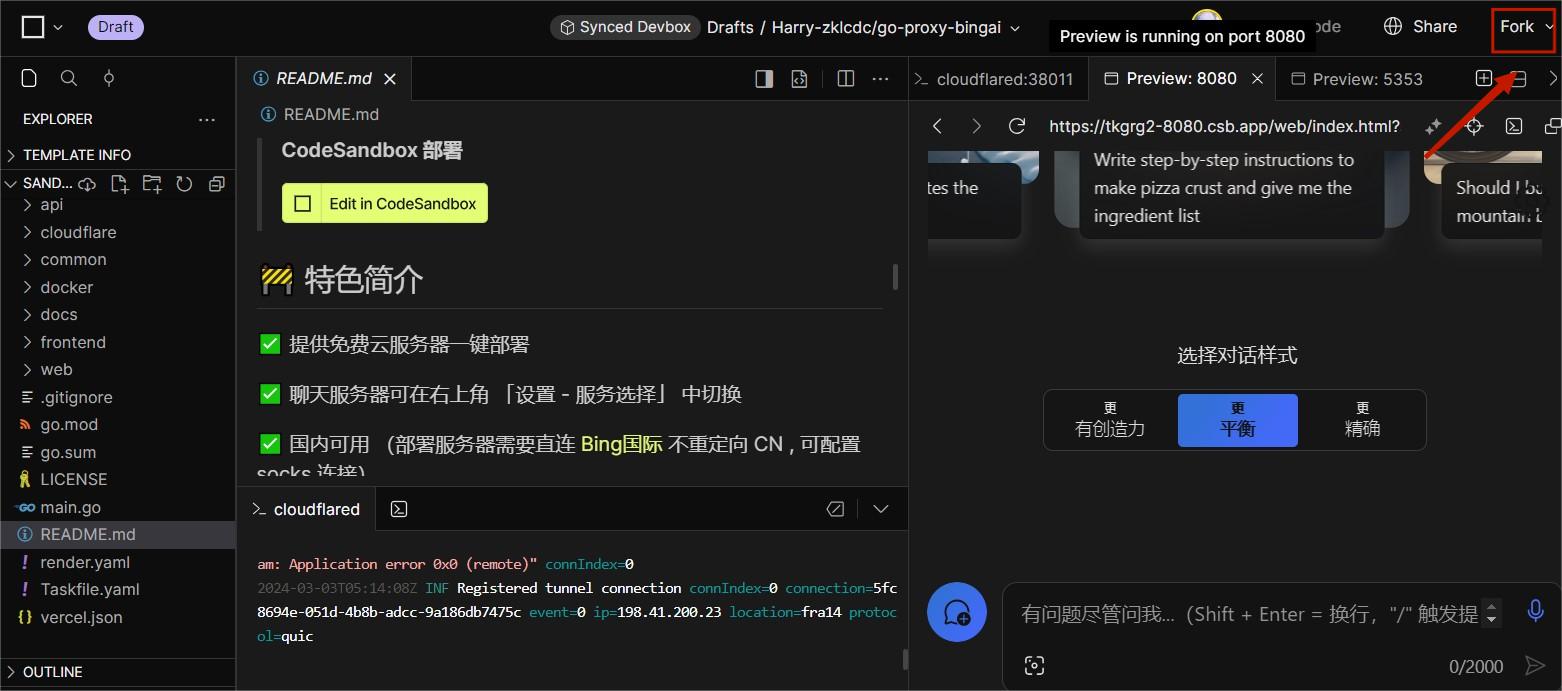Image resolution: width=1562 pixels, height=691 pixels.
Task: Expand the frontend folder
Action: coord(118,342)
